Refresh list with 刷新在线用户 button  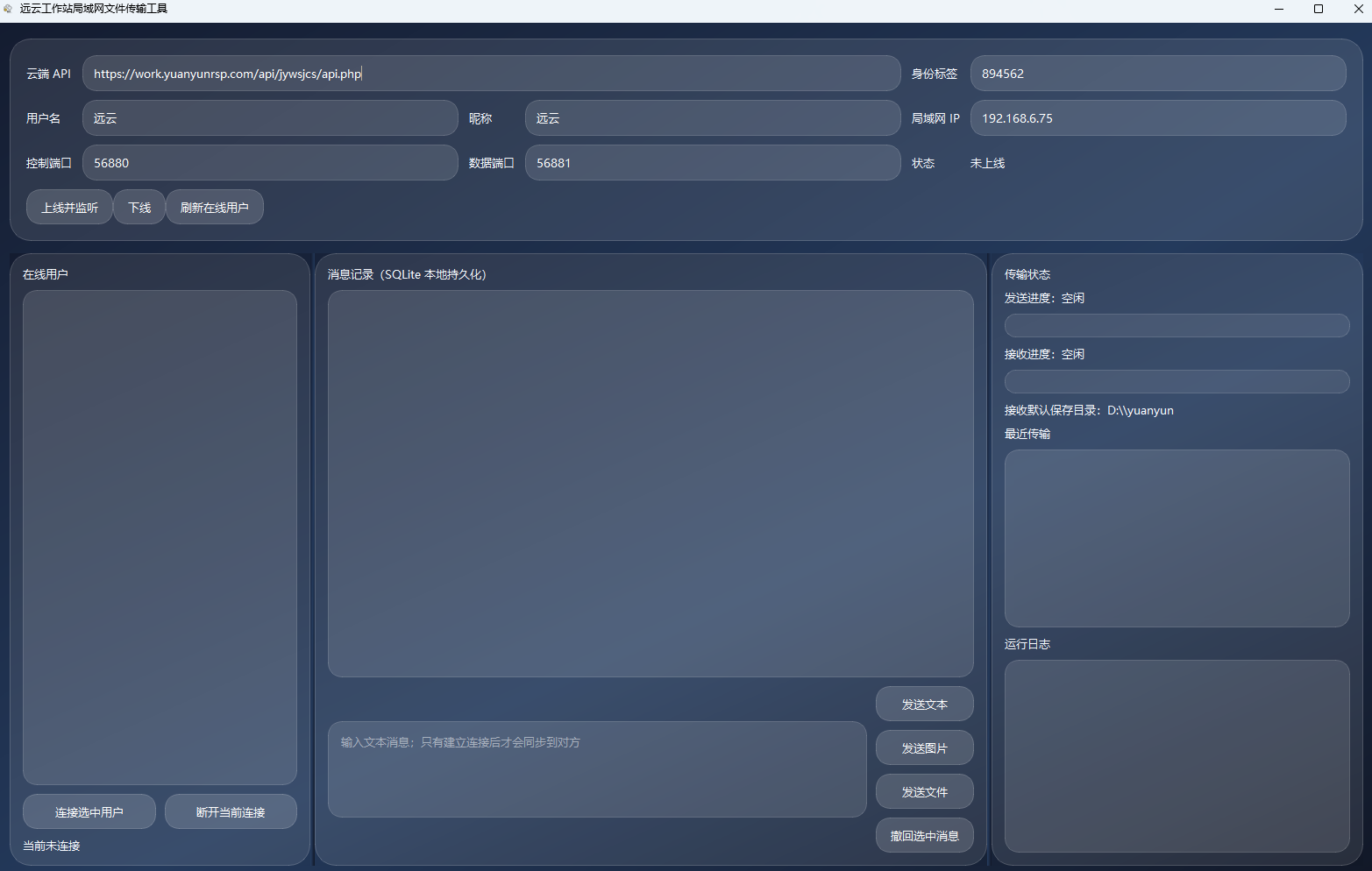click(x=215, y=208)
